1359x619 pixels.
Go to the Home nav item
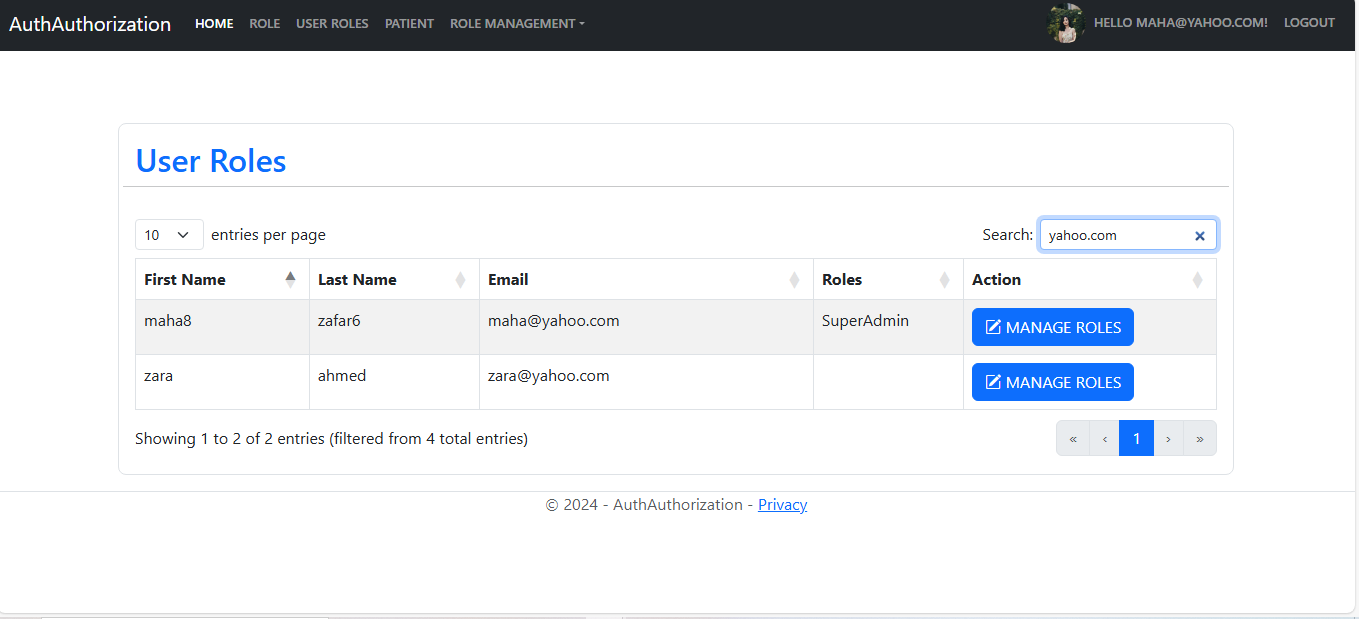pyautogui.click(x=214, y=23)
